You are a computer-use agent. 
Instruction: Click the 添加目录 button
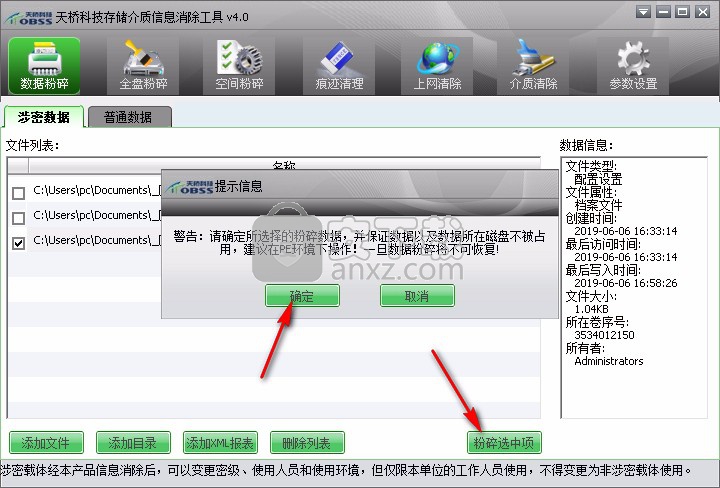pyautogui.click(x=133, y=443)
